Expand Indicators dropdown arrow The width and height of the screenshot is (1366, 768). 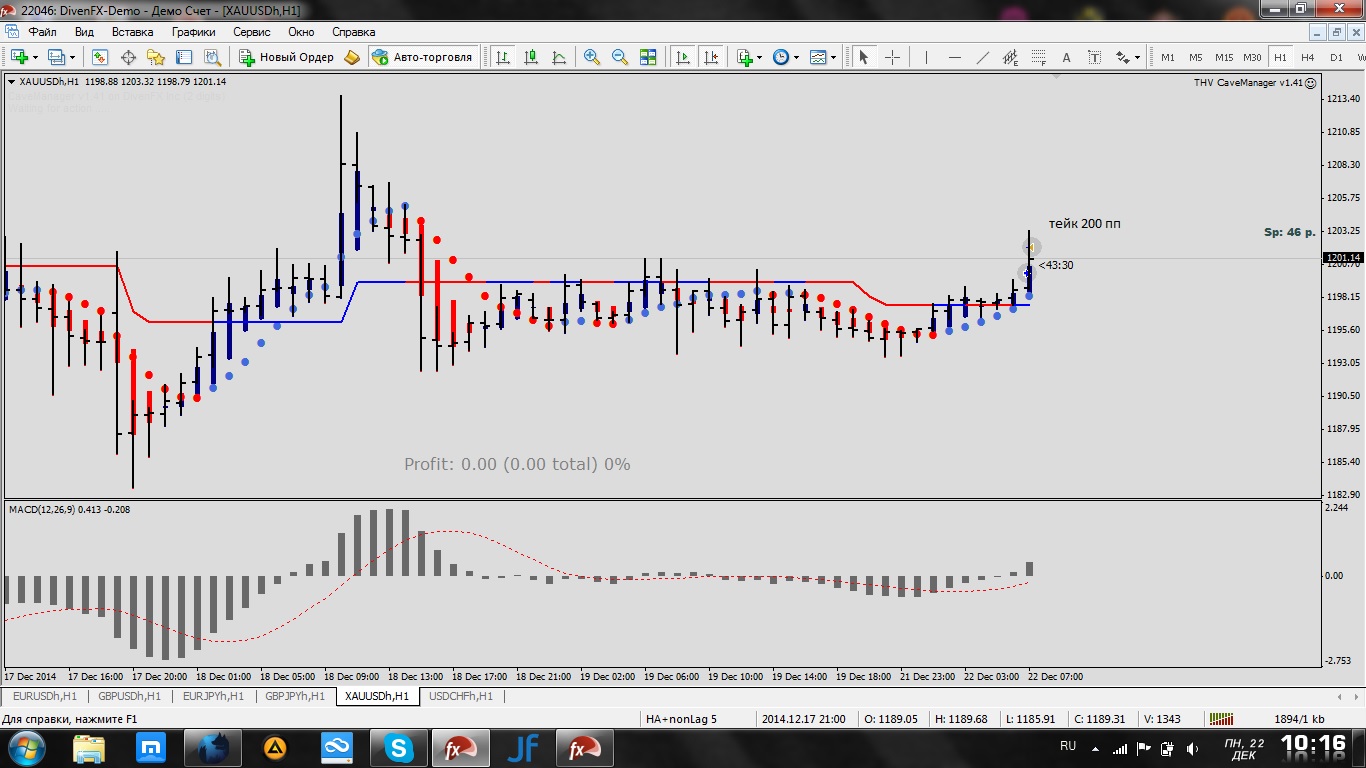[x=759, y=58]
